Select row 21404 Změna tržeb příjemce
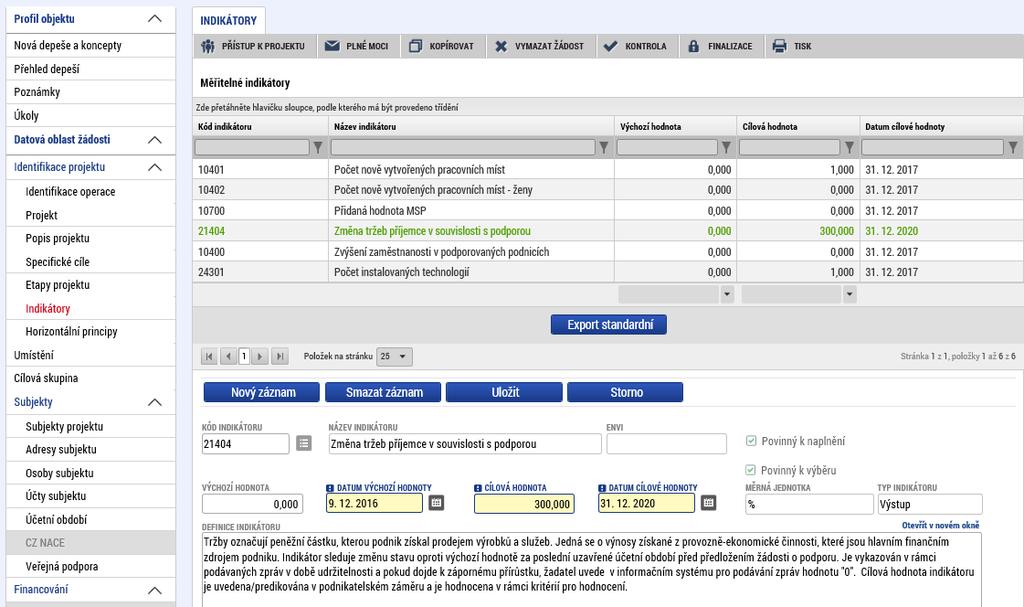This screenshot has height=607, width=1024. (608, 231)
